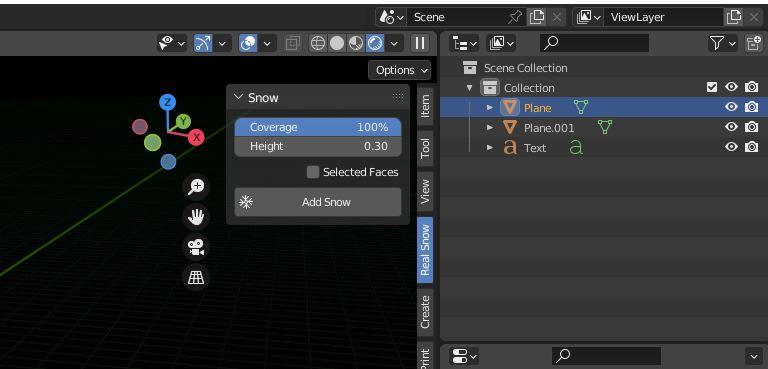The height and width of the screenshot is (369, 768).
Task: Add a new collection in outliner
Action: coord(754,44)
